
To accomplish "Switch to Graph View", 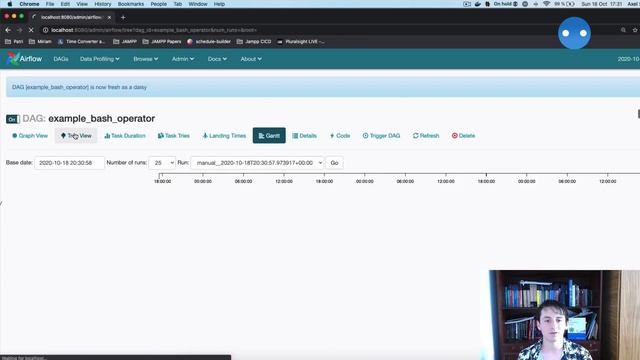I will 30,136.
